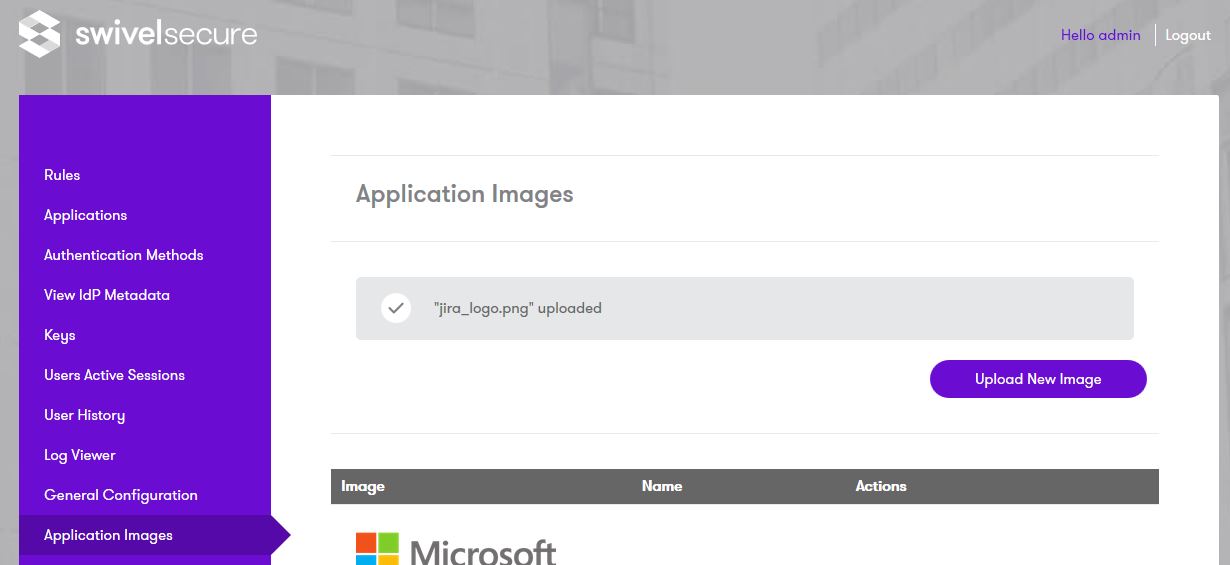Open the Log Viewer

[x=80, y=455]
